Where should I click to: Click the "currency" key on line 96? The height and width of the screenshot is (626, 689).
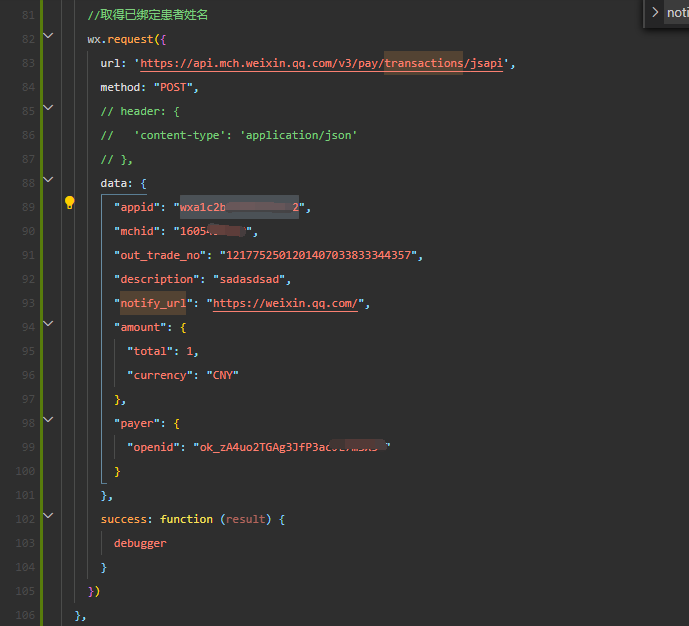(160, 376)
